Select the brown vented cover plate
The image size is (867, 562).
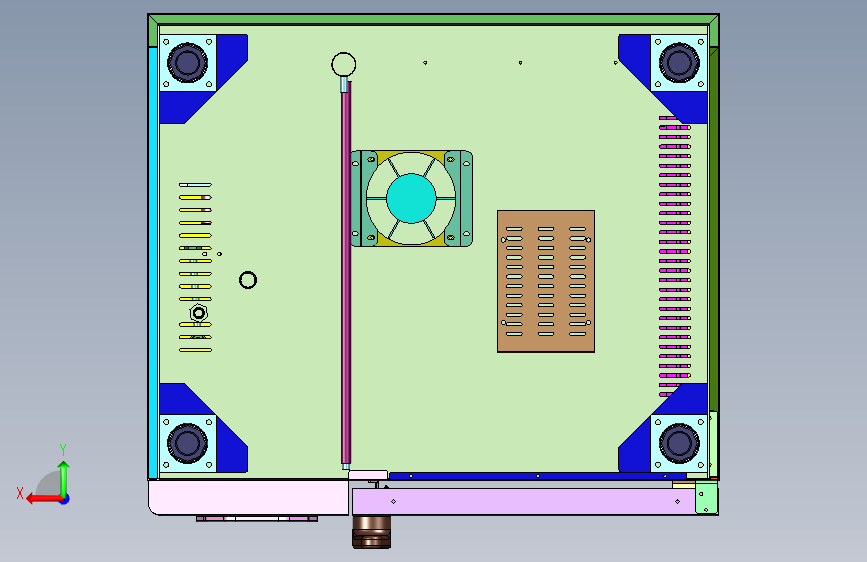546,281
